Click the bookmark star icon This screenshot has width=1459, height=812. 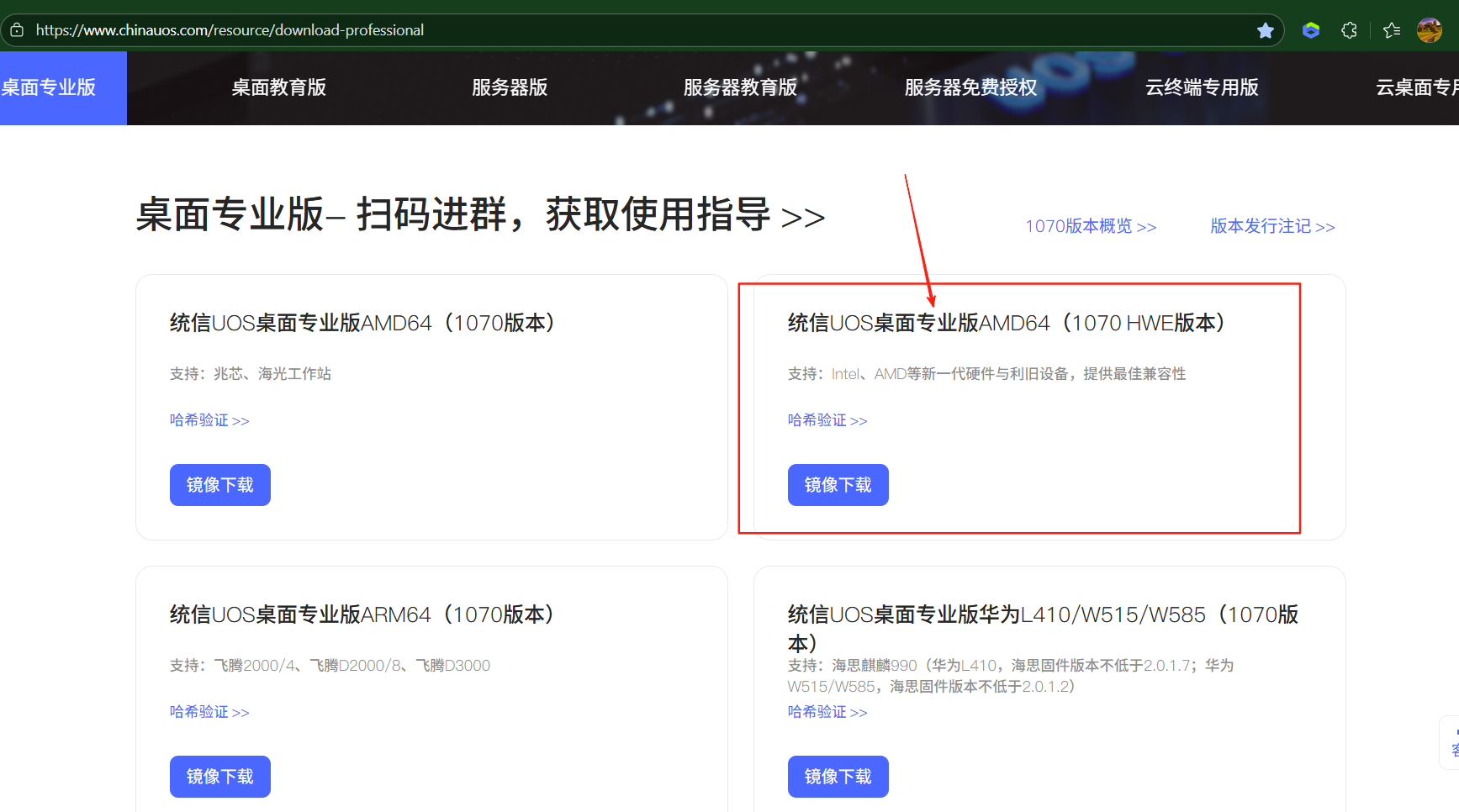1265,30
